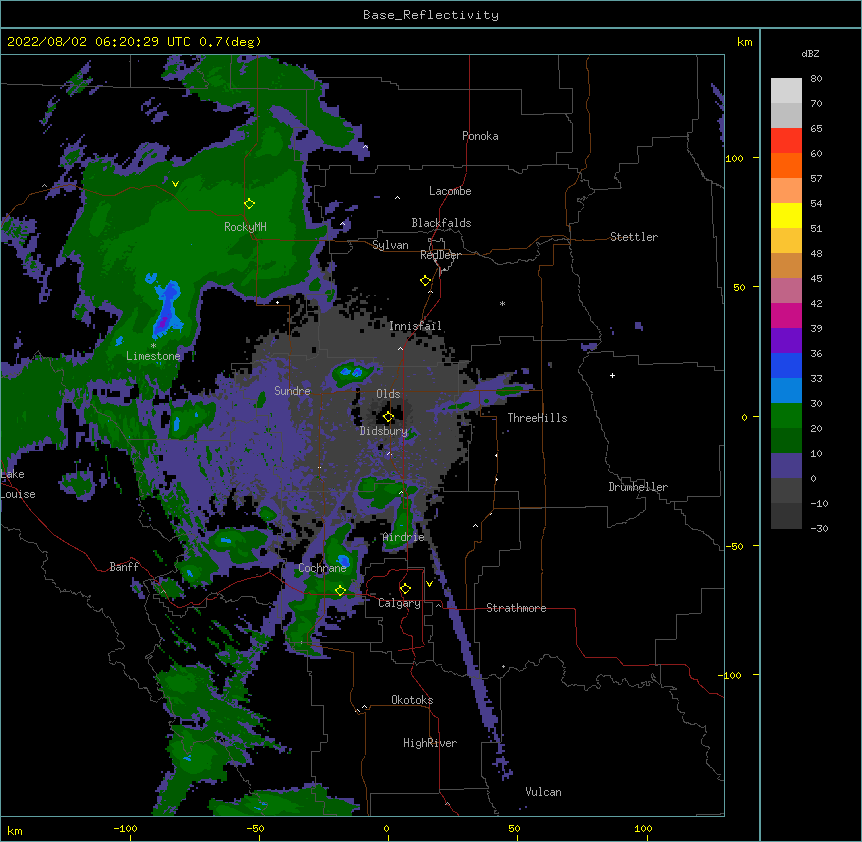Click the Calgary city label
This screenshot has width=862, height=842.
point(399,603)
